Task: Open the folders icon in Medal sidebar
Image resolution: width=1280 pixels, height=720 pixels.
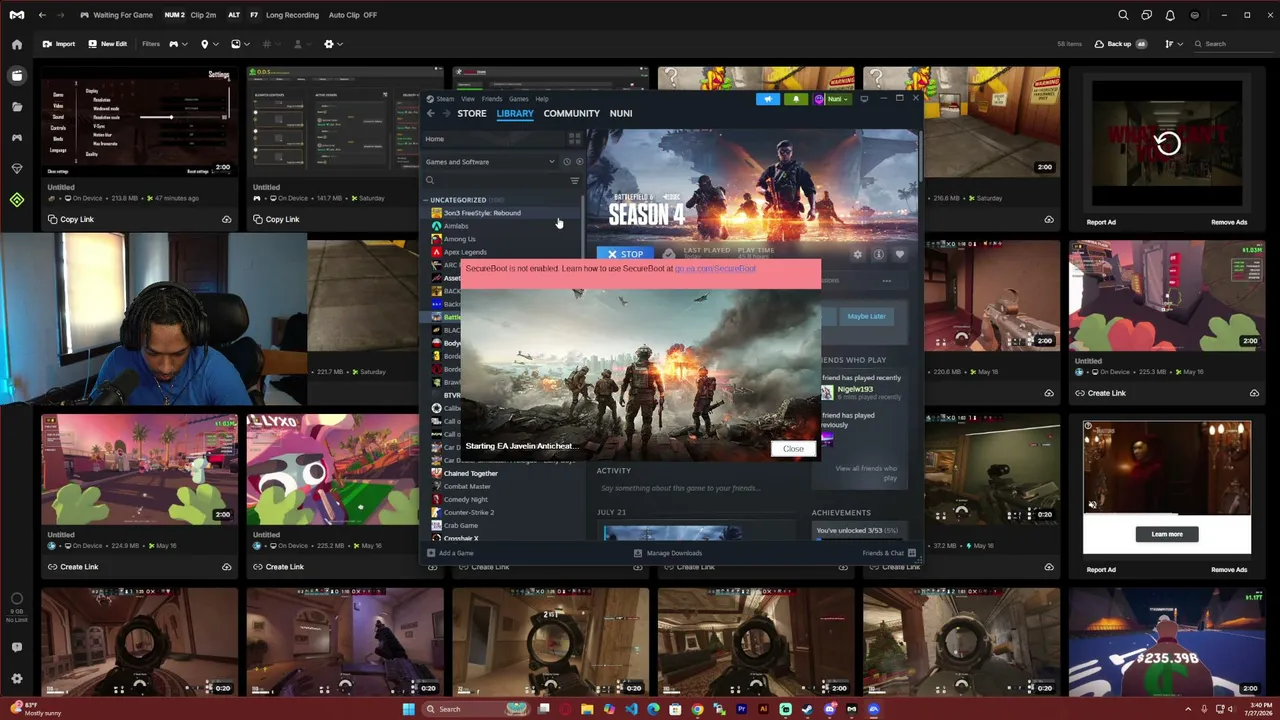Action: point(17,106)
